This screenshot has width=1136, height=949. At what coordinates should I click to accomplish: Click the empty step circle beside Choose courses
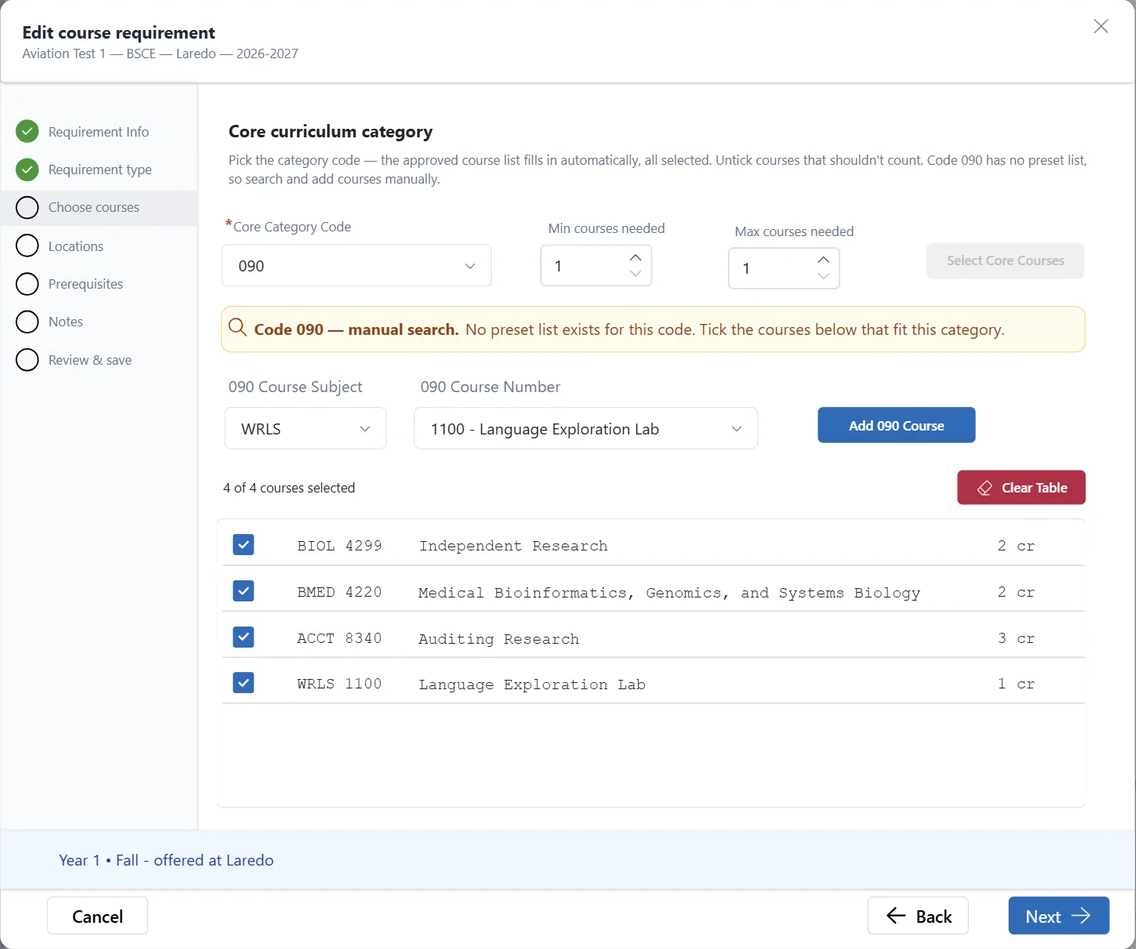(27, 207)
